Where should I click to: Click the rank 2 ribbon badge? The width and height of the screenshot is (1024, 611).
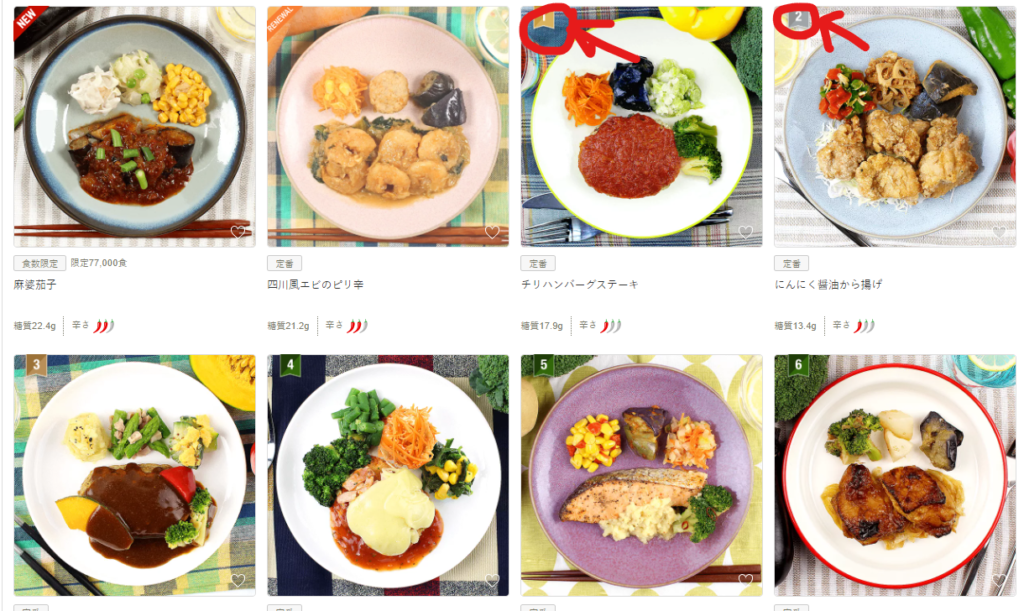797,18
